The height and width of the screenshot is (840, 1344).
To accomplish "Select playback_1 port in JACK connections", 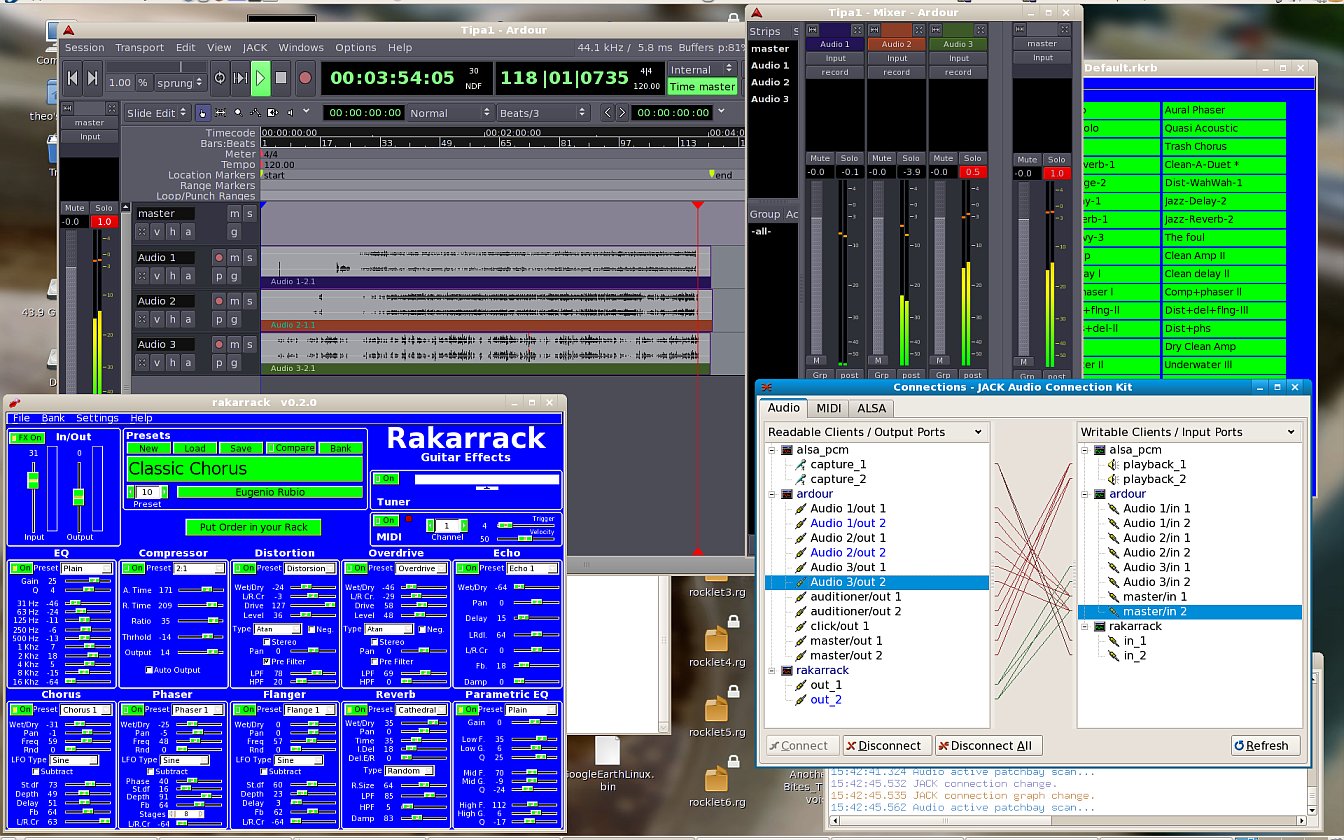I will 1154,464.
